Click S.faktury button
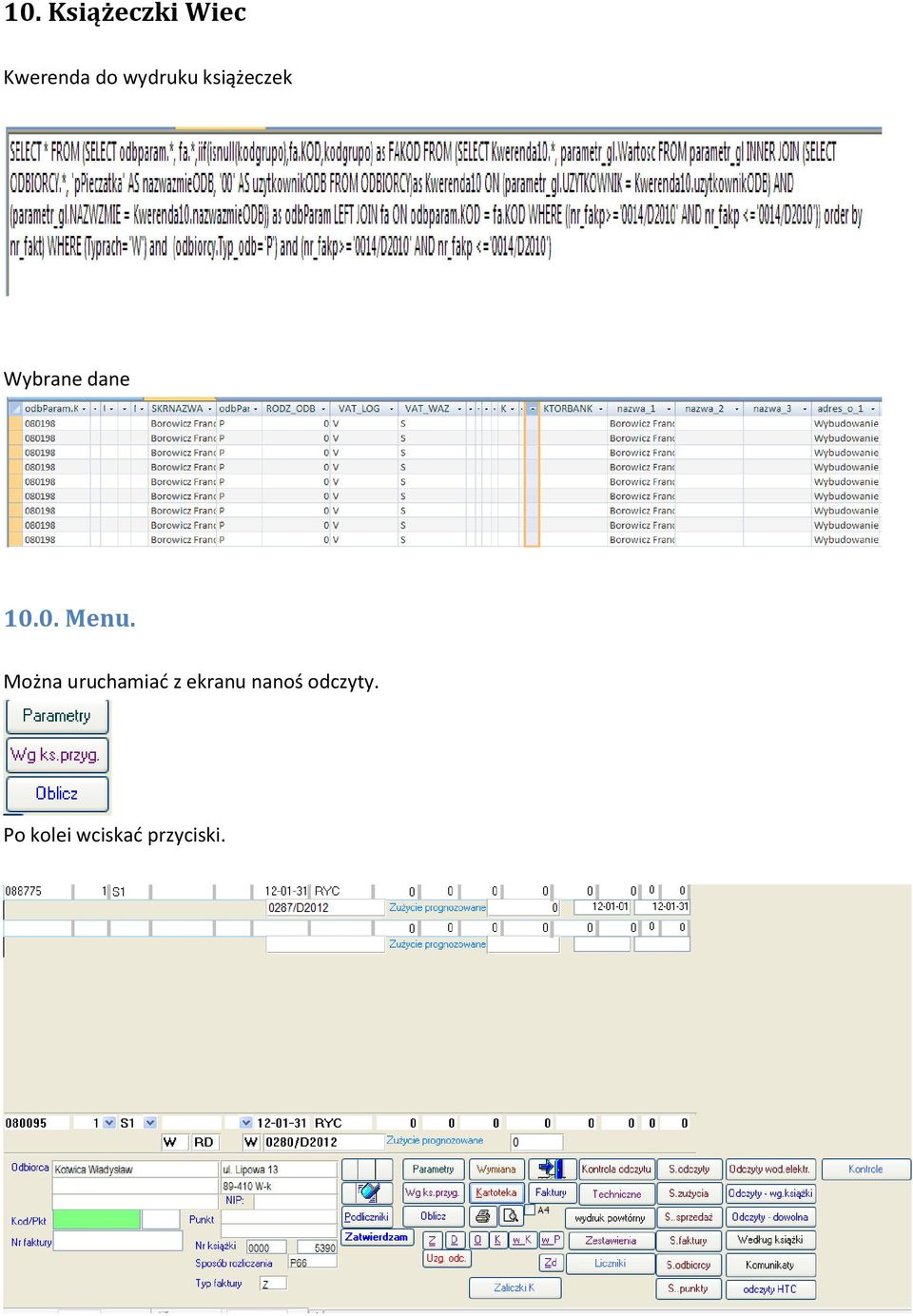Screen dimensions: 913x1316 (x=689, y=1240)
